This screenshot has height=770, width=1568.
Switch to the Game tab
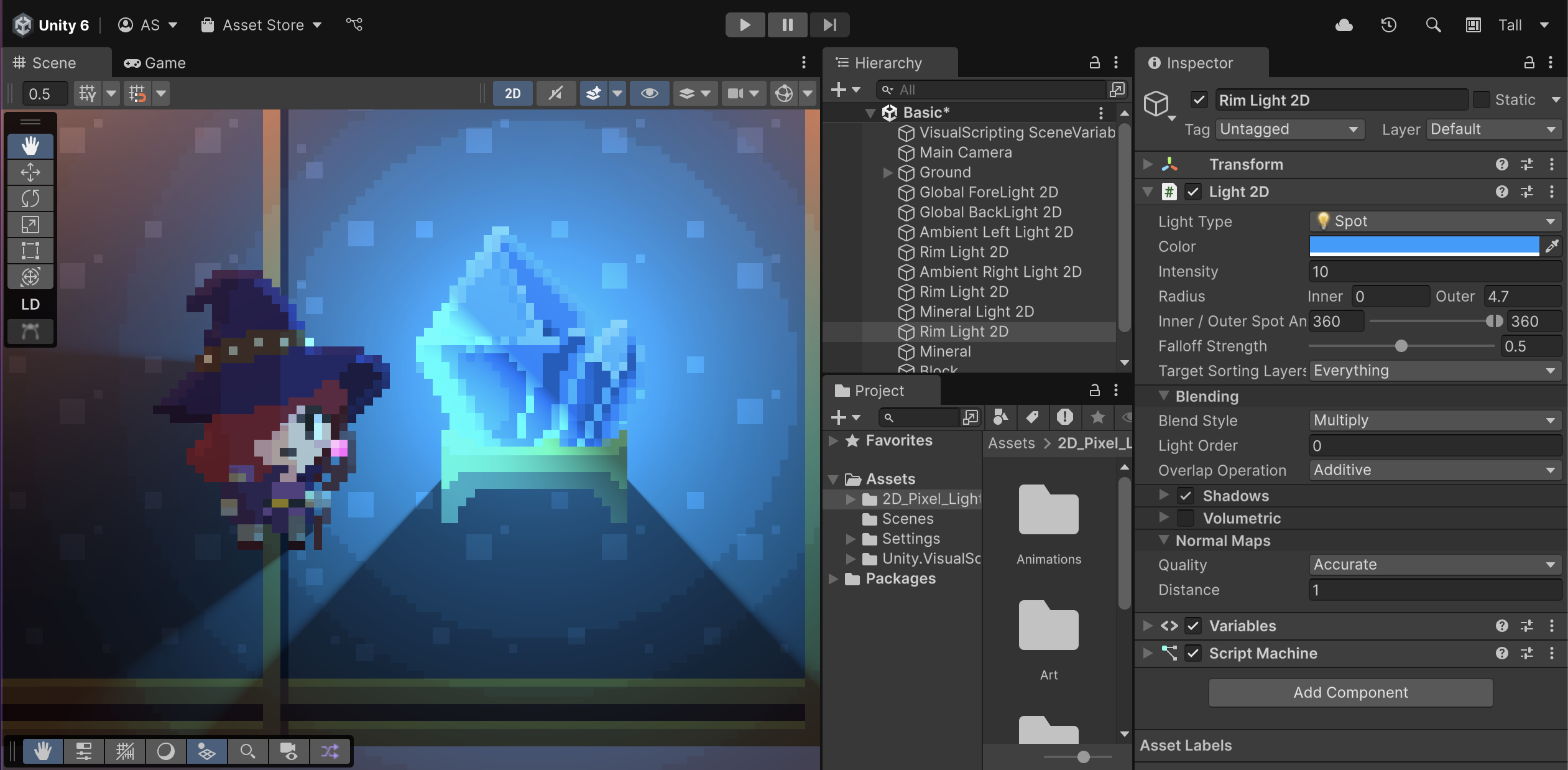pyautogui.click(x=155, y=63)
